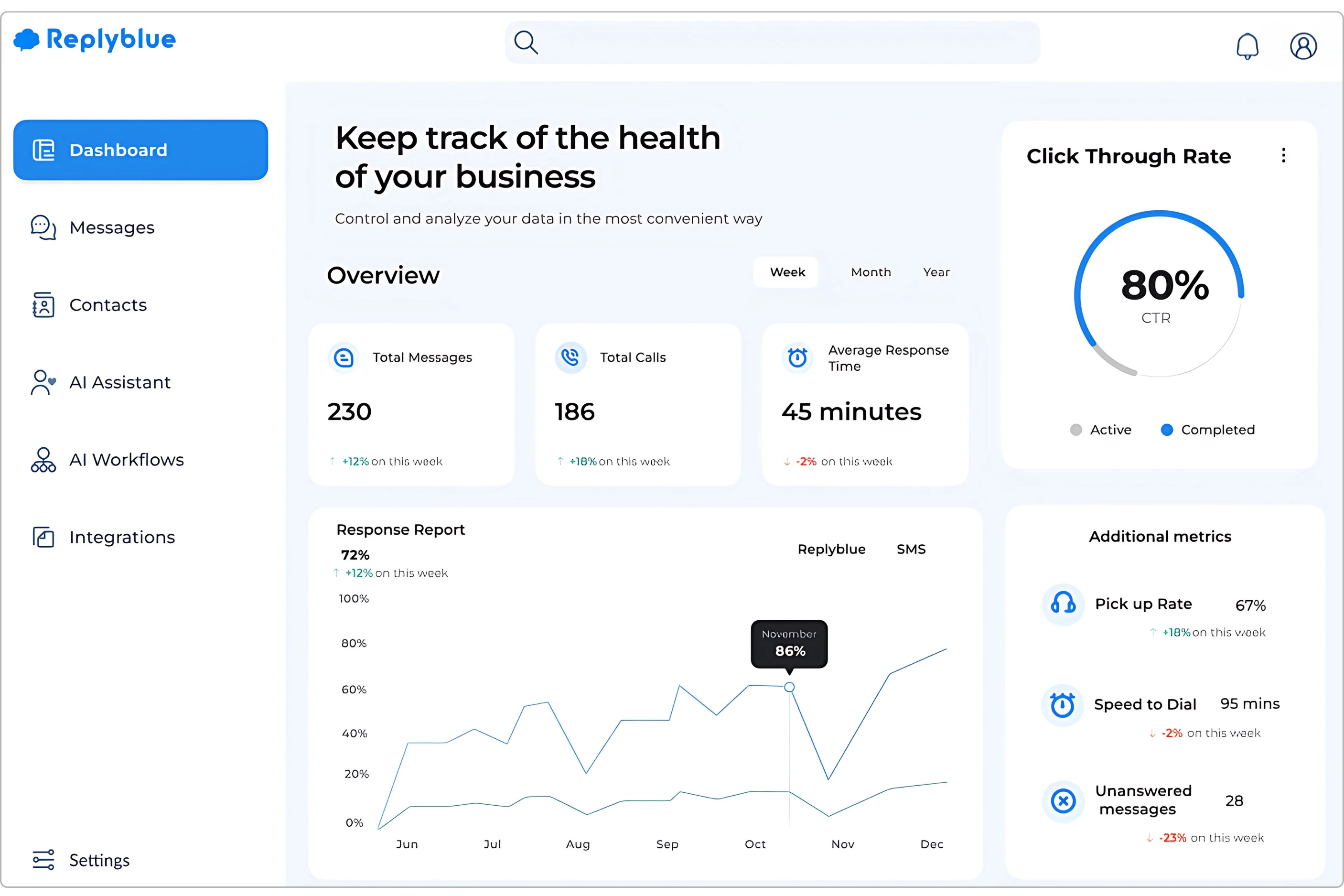Select the Year overview tab
The width and height of the screenshot is (1344, 896).
pos(936,272)
